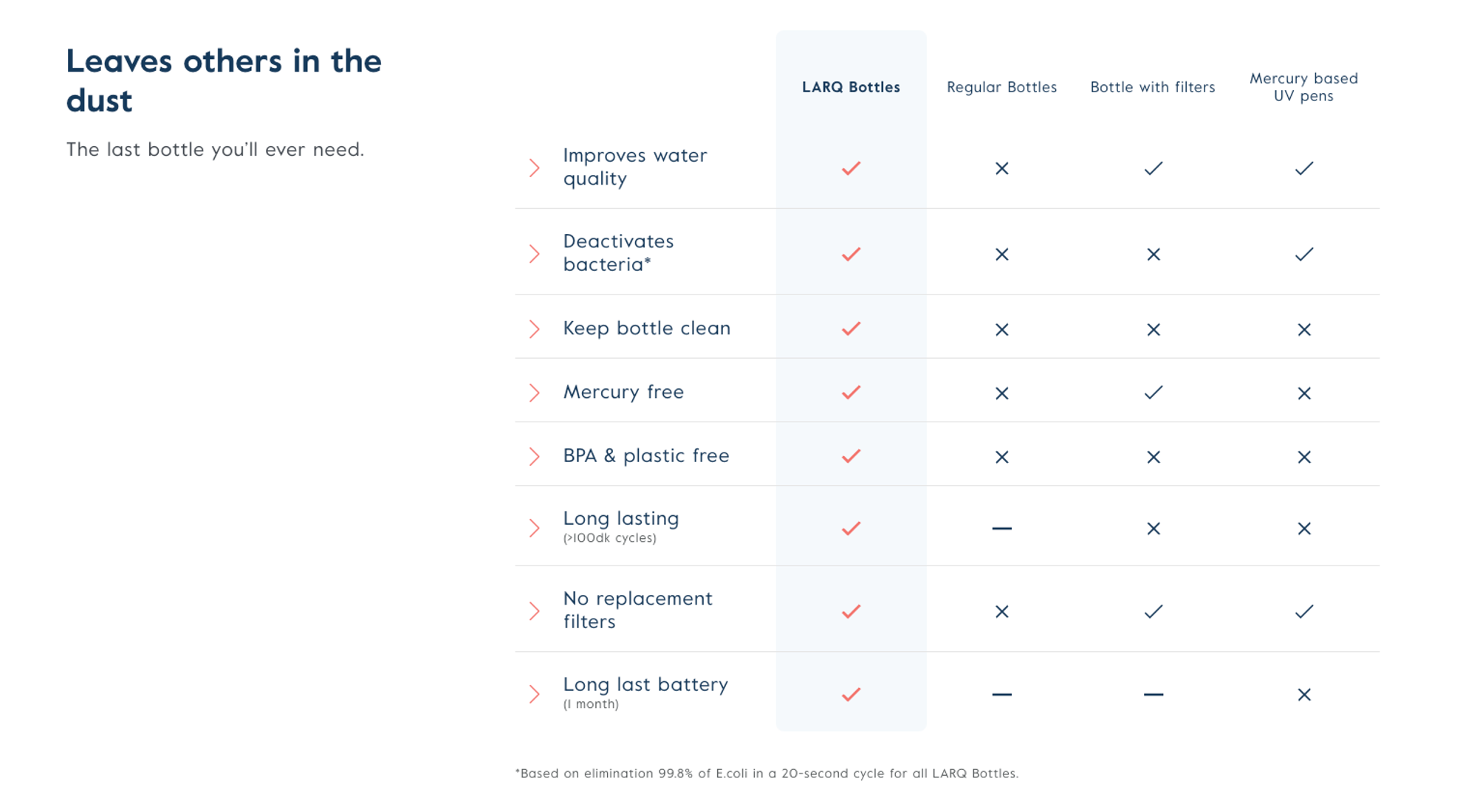The width and height of the screenshot is (1477, 812).
Task: Open the BPA & plastic free chevron
Action: (535, 456)
